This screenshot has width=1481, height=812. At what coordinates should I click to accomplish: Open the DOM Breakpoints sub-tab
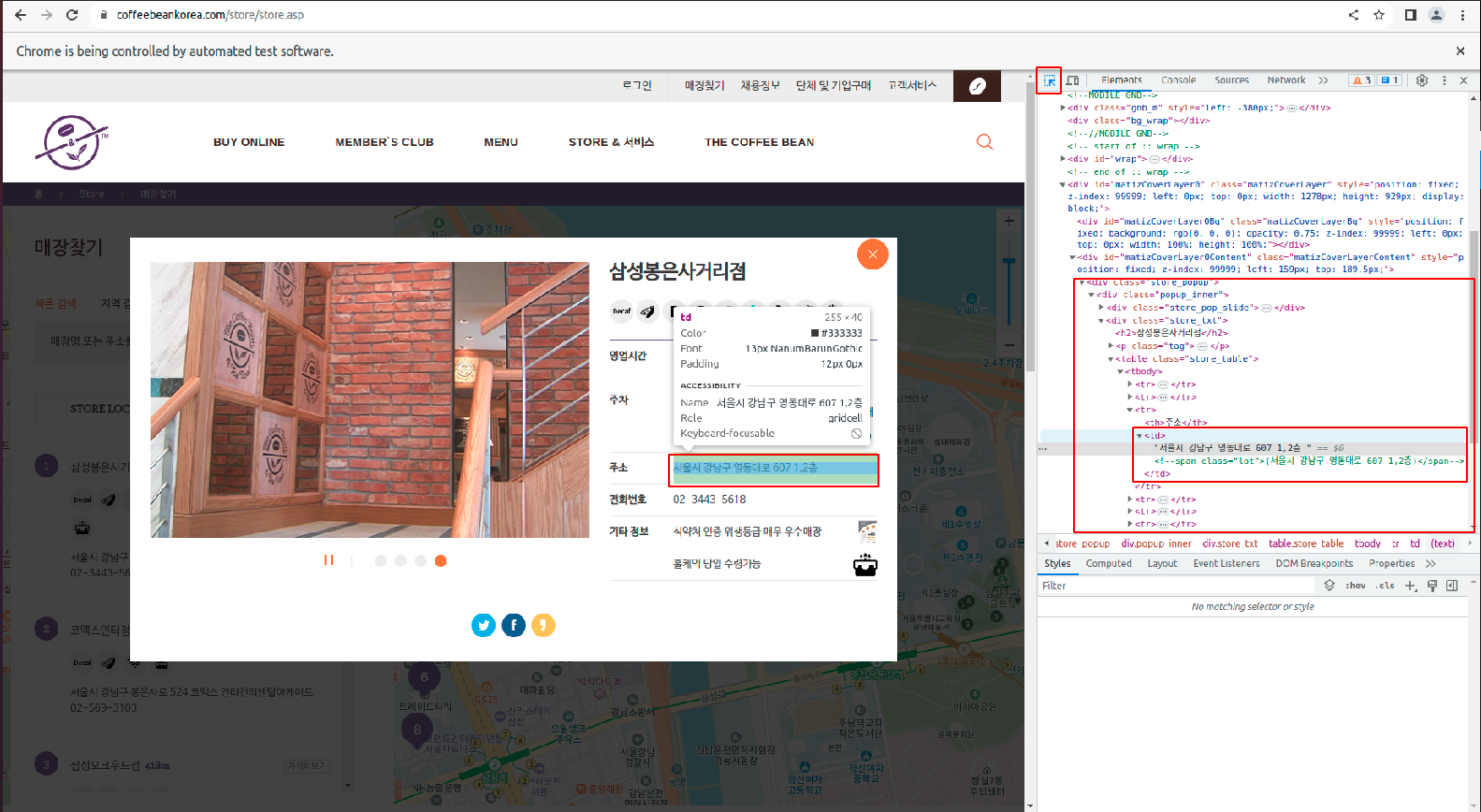[1314, 563]
